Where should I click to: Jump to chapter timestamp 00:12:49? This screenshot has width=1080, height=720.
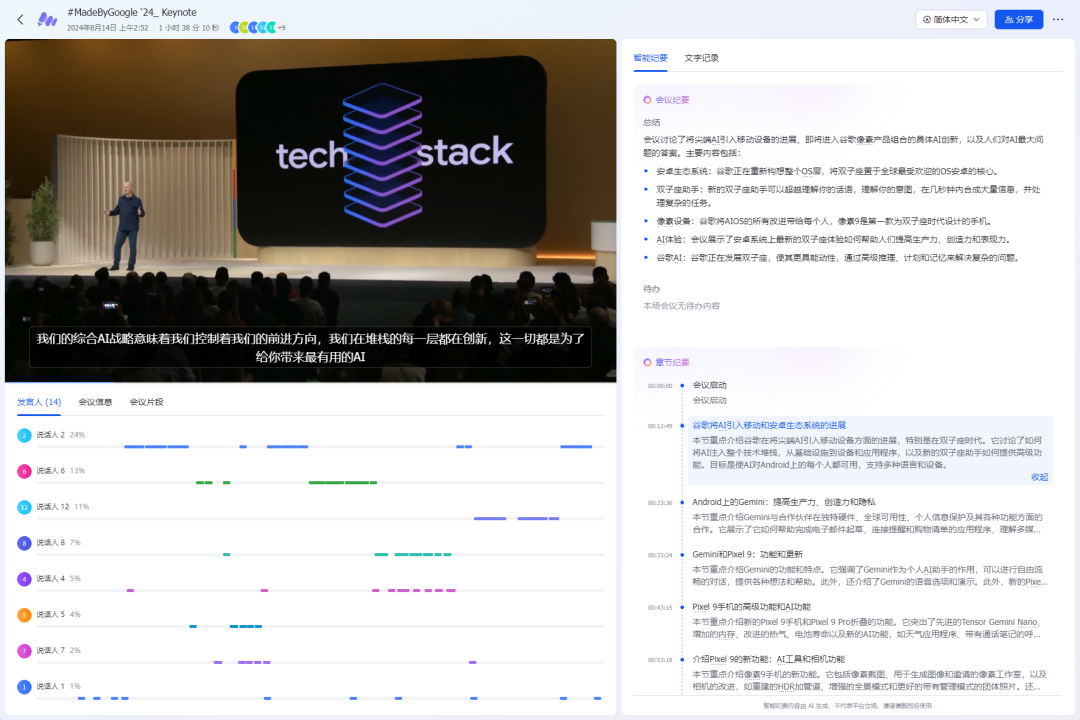660,426
